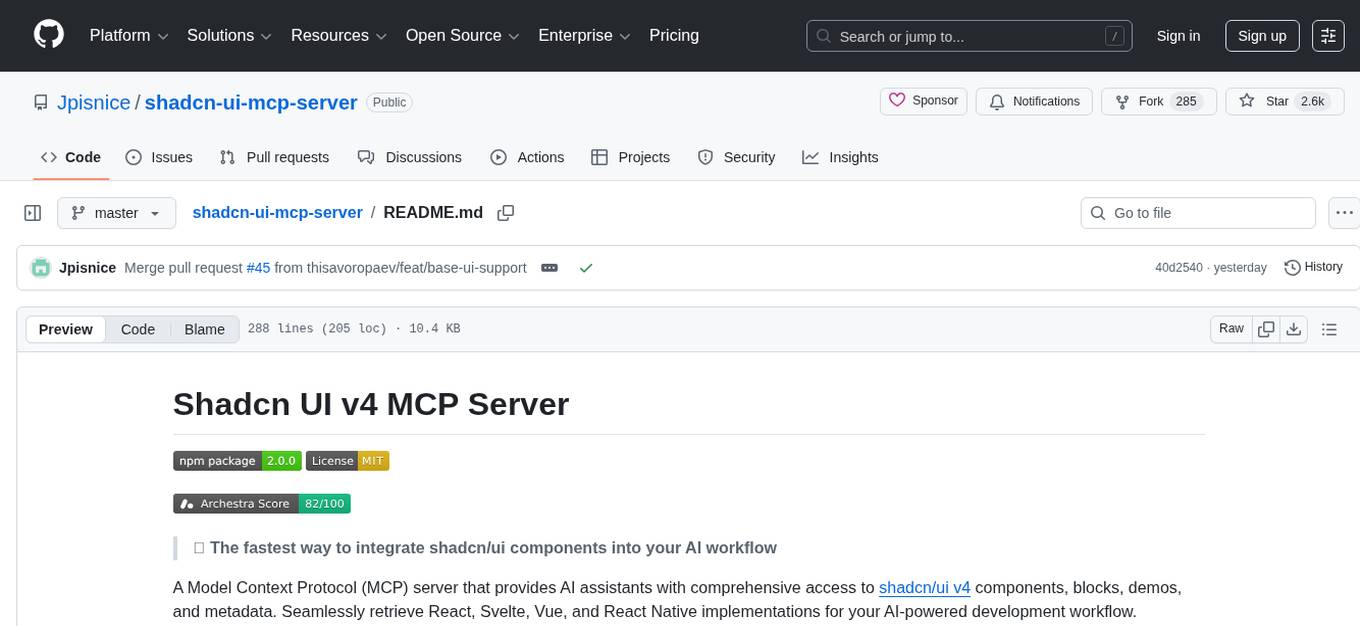Image resolution: width=1360 pixels, height=626 pixels.
Task: Enable Notifications for this repository
Action: click(x=1034, y=101)
